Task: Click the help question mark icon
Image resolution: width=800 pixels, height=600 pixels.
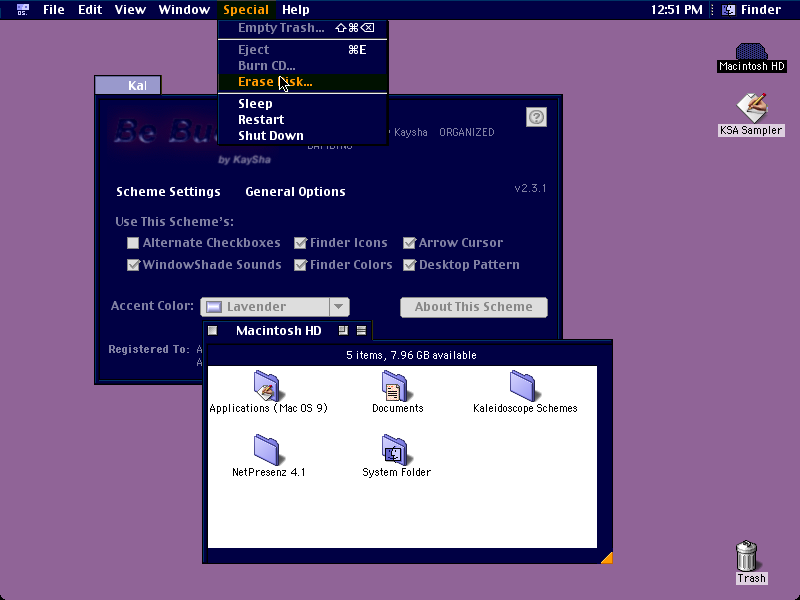Action: coord(536,117)
